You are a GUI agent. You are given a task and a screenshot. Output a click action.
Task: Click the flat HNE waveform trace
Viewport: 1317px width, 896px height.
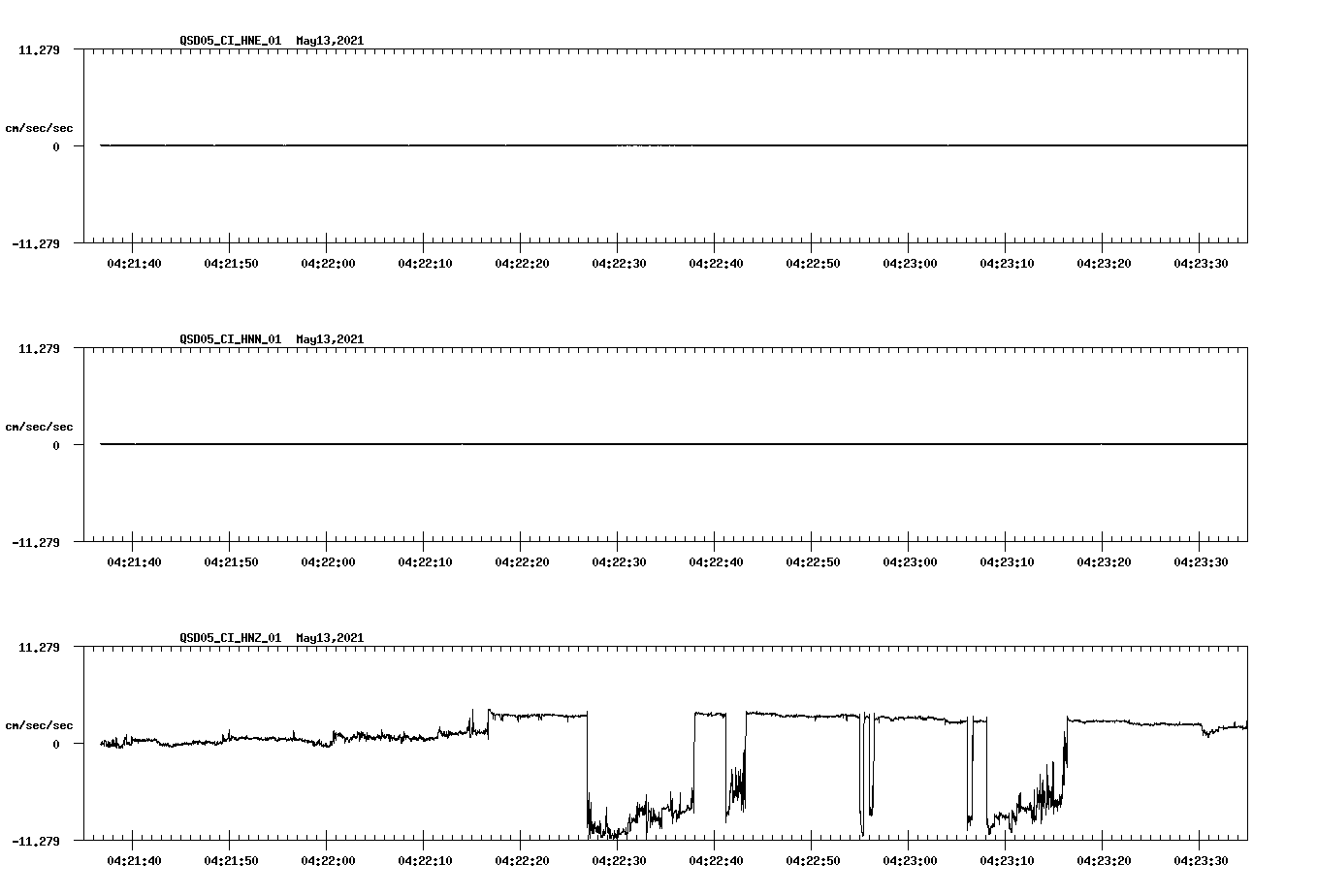[388, 145]
